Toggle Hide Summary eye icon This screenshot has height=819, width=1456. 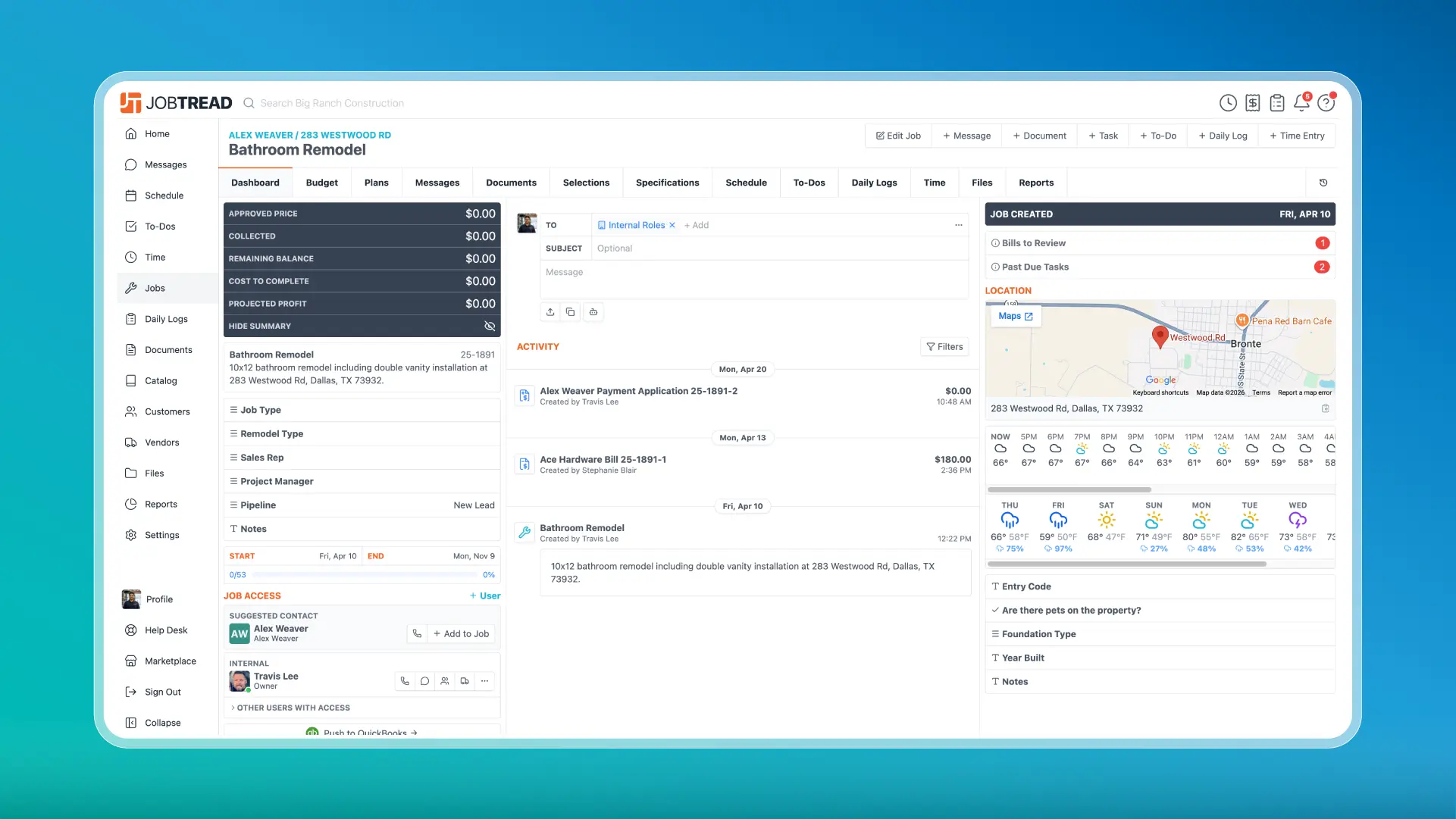[x=490, y=326]
